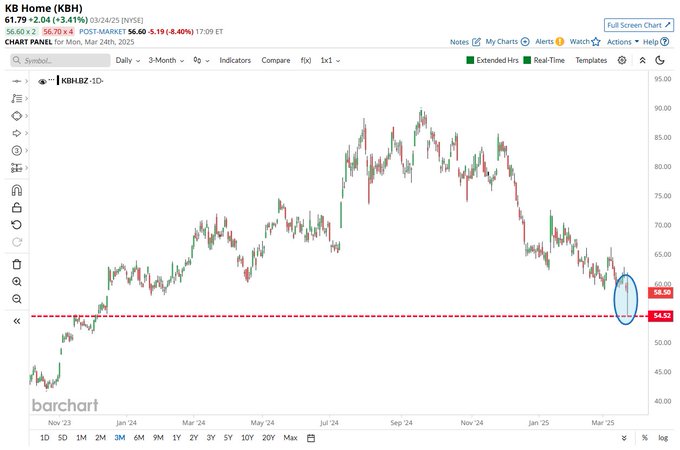Open chart settings gear
Image resolution: width=680 pixels, height=450 pixels.
[622, 60]
